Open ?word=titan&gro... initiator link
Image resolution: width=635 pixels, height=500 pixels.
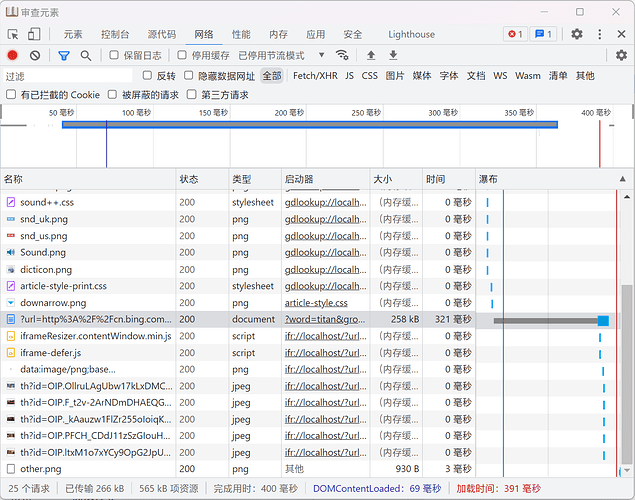325,319
